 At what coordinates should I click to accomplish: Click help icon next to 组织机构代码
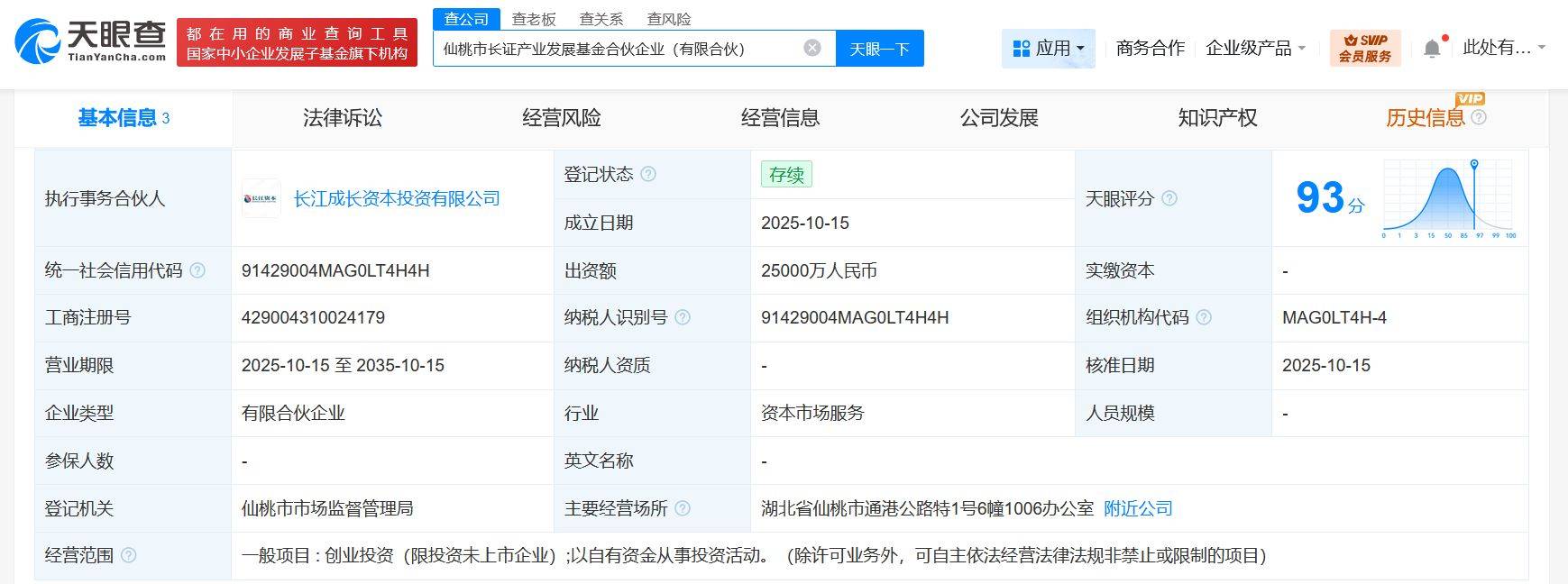(1204, 317)
